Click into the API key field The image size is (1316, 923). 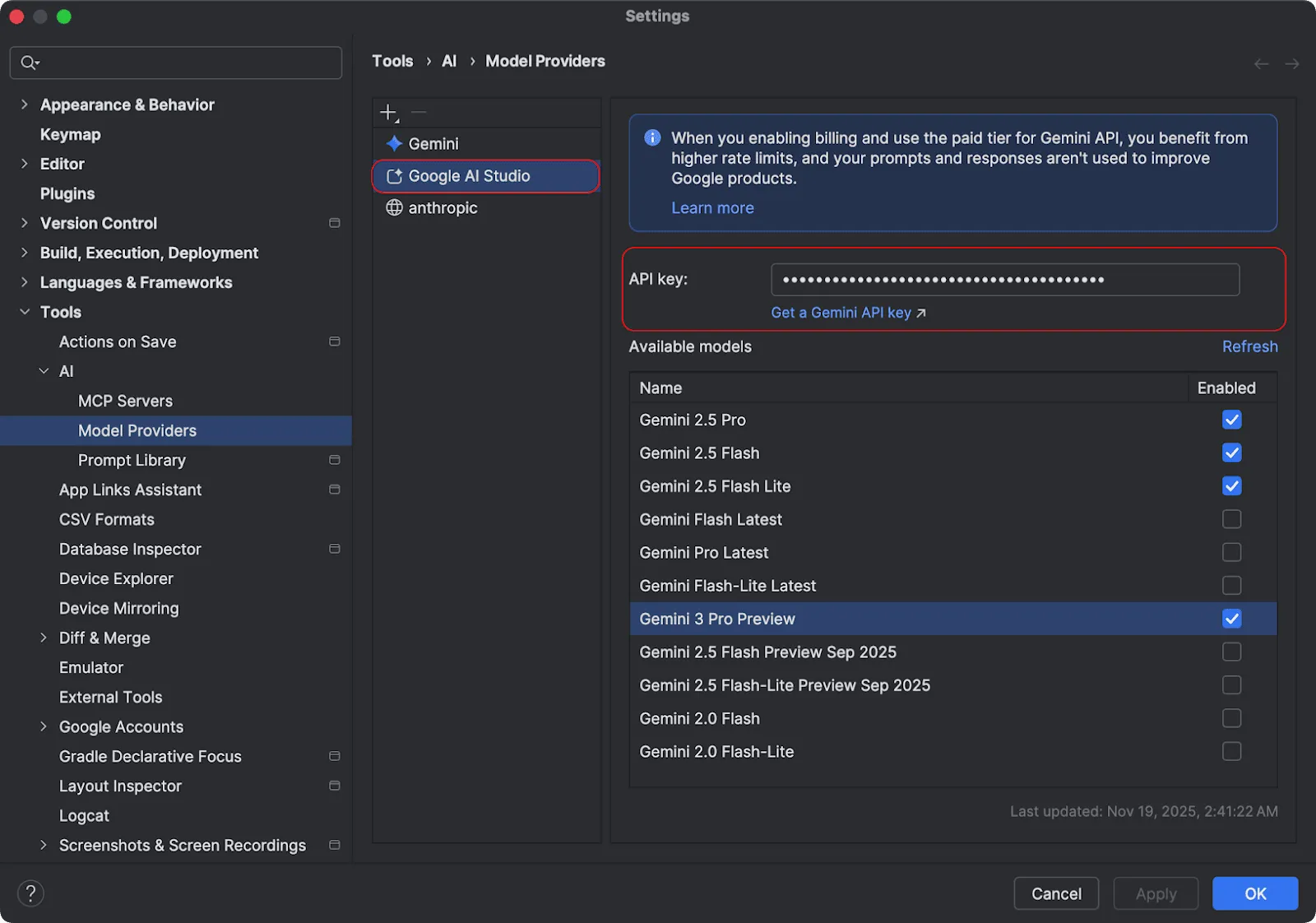coord(1004,280)
